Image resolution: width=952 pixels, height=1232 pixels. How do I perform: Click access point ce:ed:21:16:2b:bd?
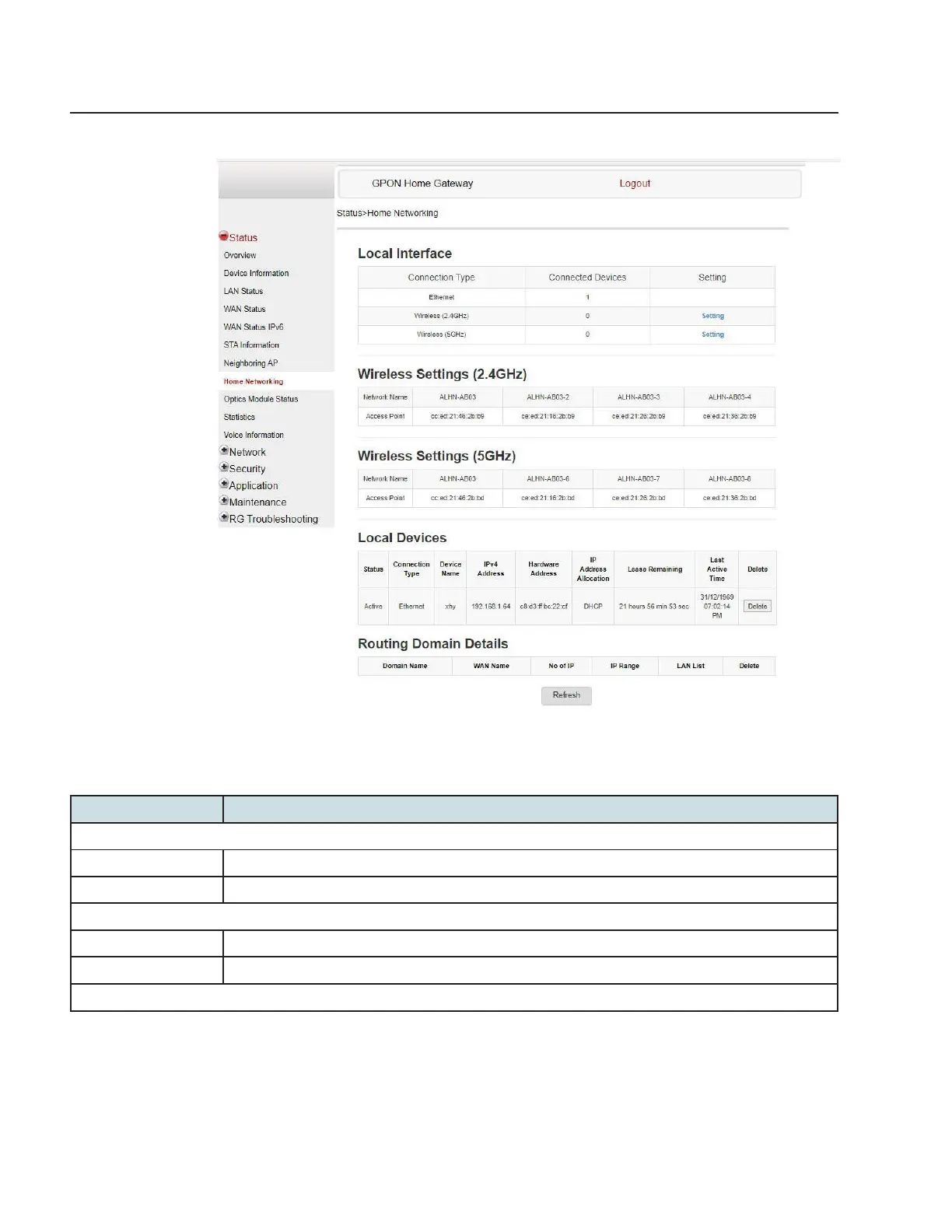(548, 498)
